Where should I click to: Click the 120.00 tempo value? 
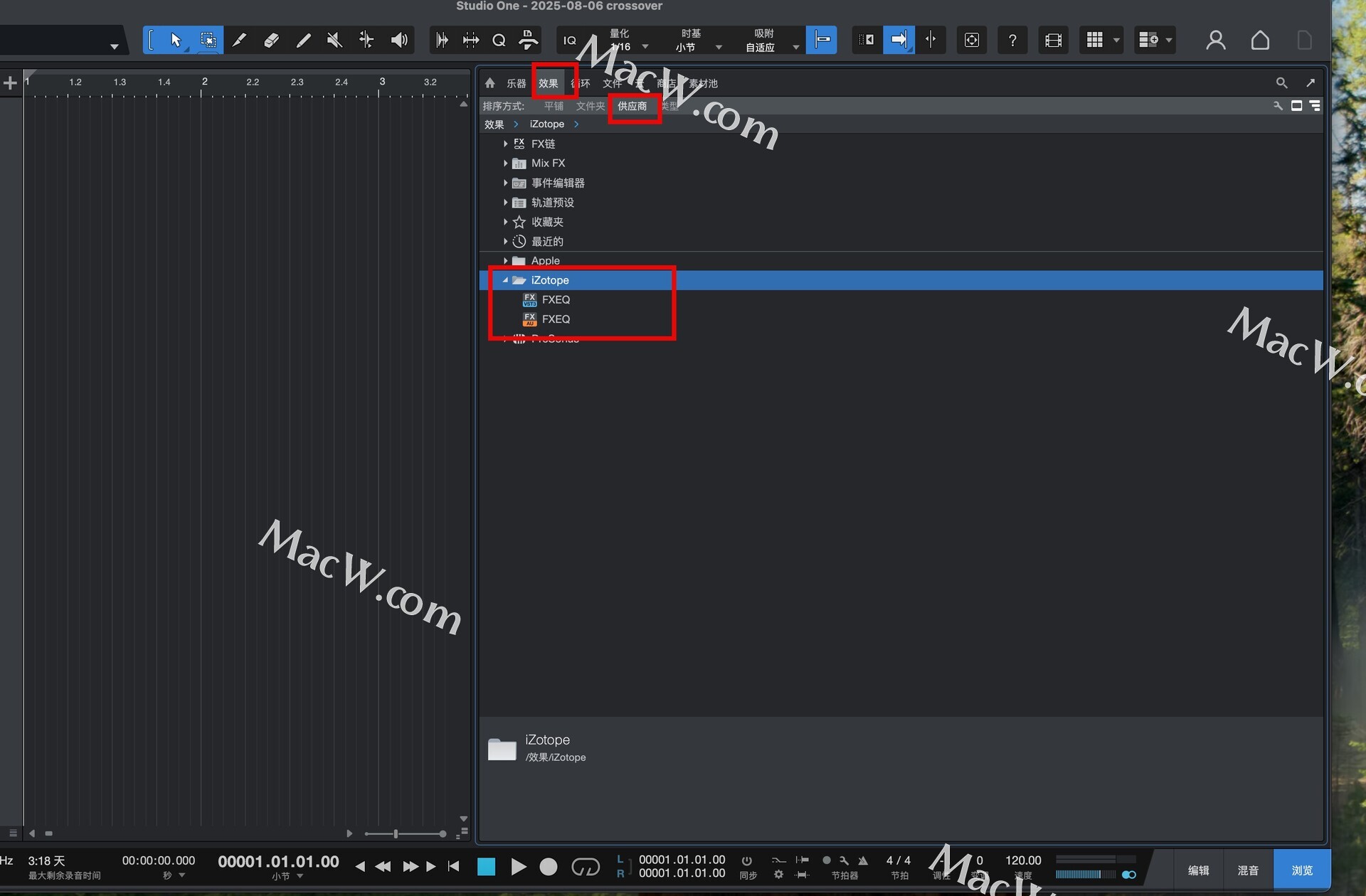(1023, 860)
